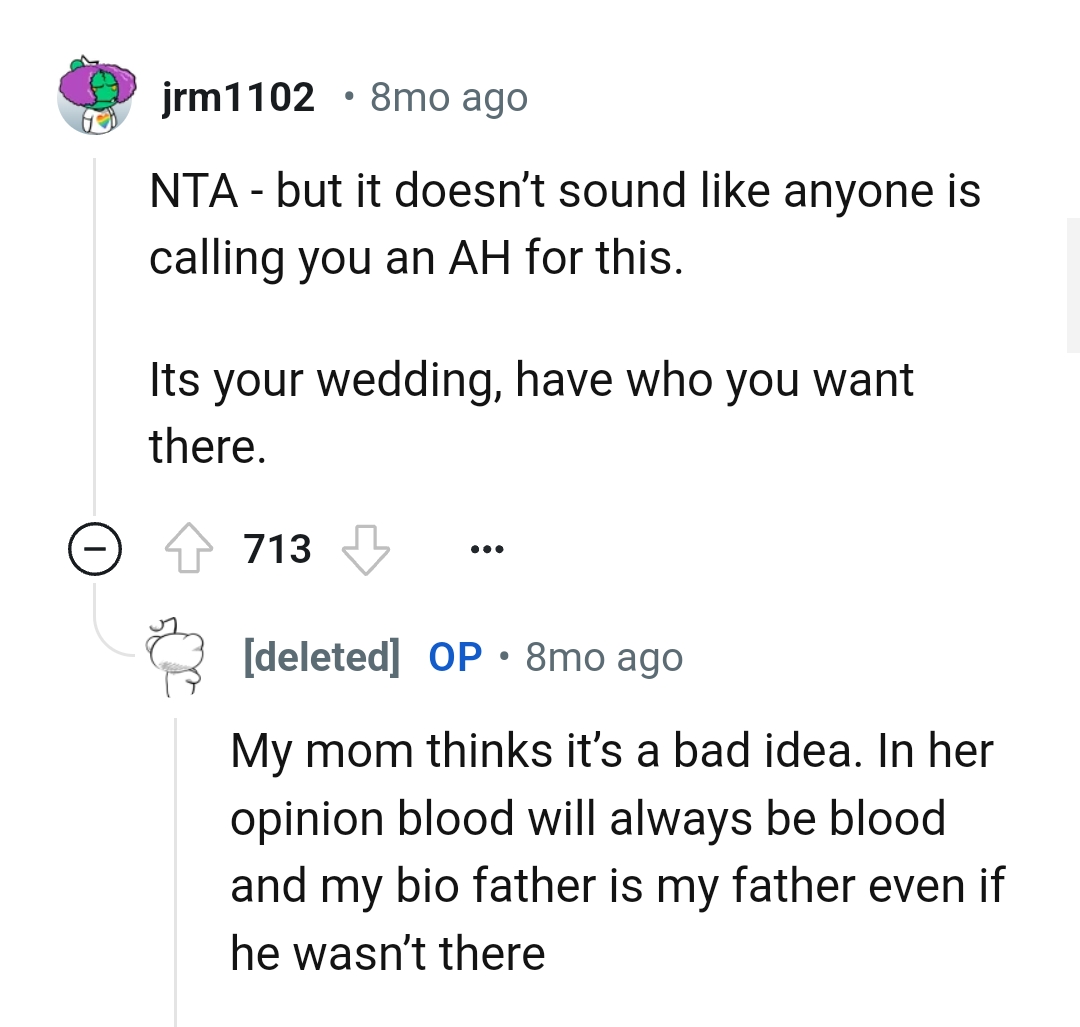The image size is (1080, 1027).
Task: Click the 8mo ago timestamp on jrm1102's comment
Action: 448,97
